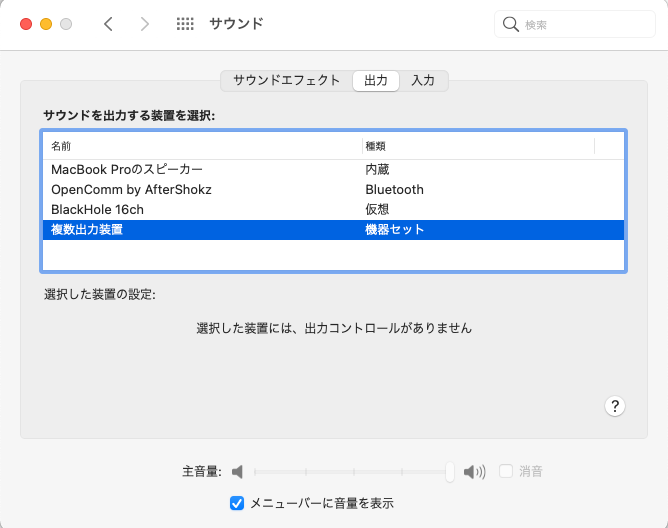
Task: Uncheck メニューバーに音量を表示 checkbox
Action: [x=237, y=503]
